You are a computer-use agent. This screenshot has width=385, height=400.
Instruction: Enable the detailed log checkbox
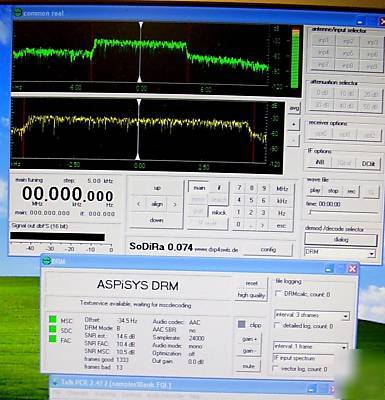[276, 325]
